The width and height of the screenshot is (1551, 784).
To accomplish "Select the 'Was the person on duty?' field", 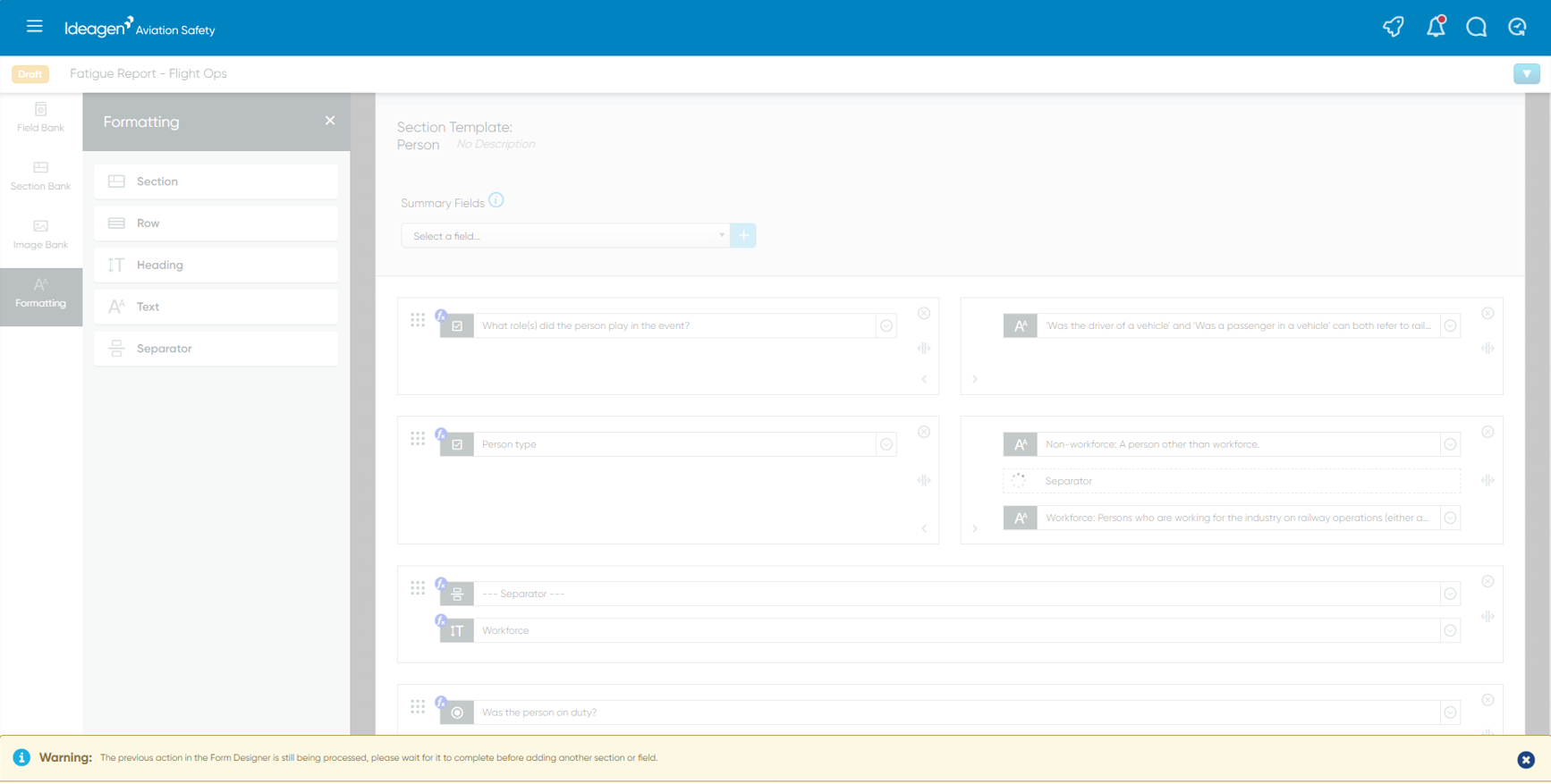I will [950, 713].
